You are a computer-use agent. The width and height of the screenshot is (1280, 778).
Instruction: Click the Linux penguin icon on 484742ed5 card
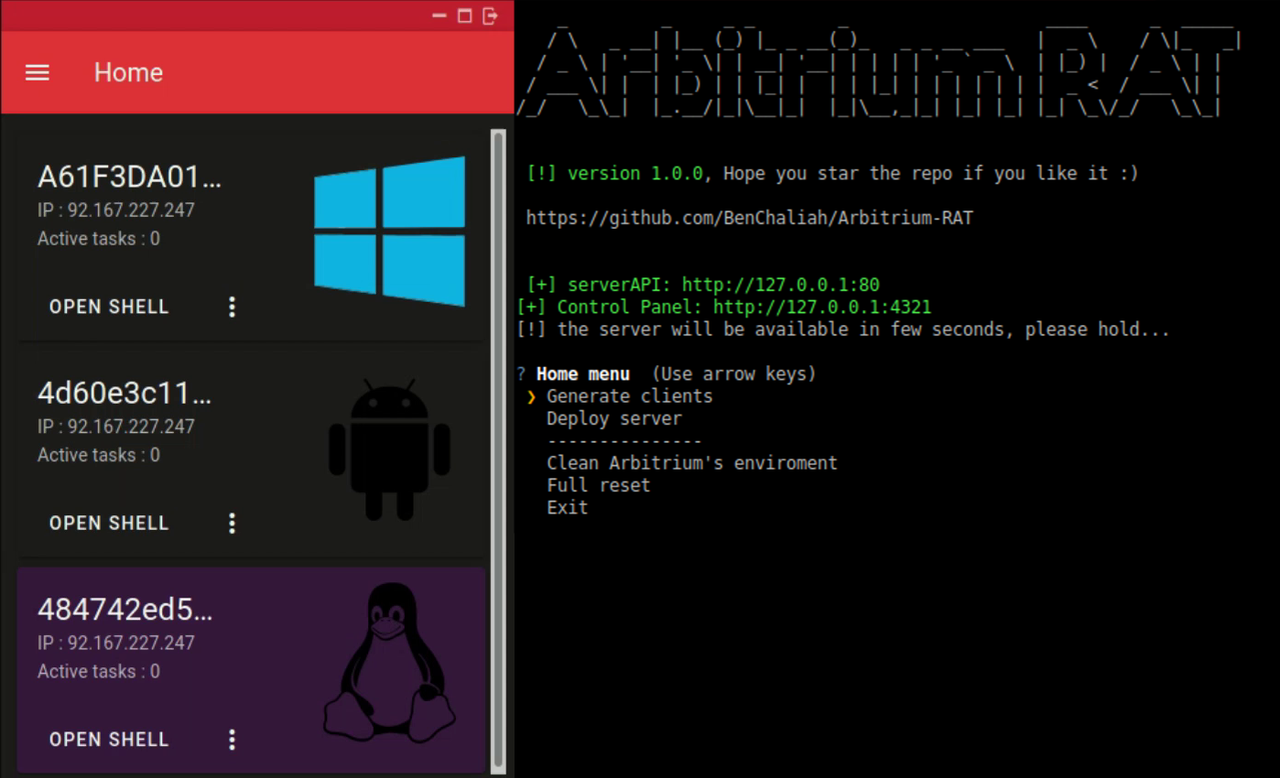tap(390, 663)
